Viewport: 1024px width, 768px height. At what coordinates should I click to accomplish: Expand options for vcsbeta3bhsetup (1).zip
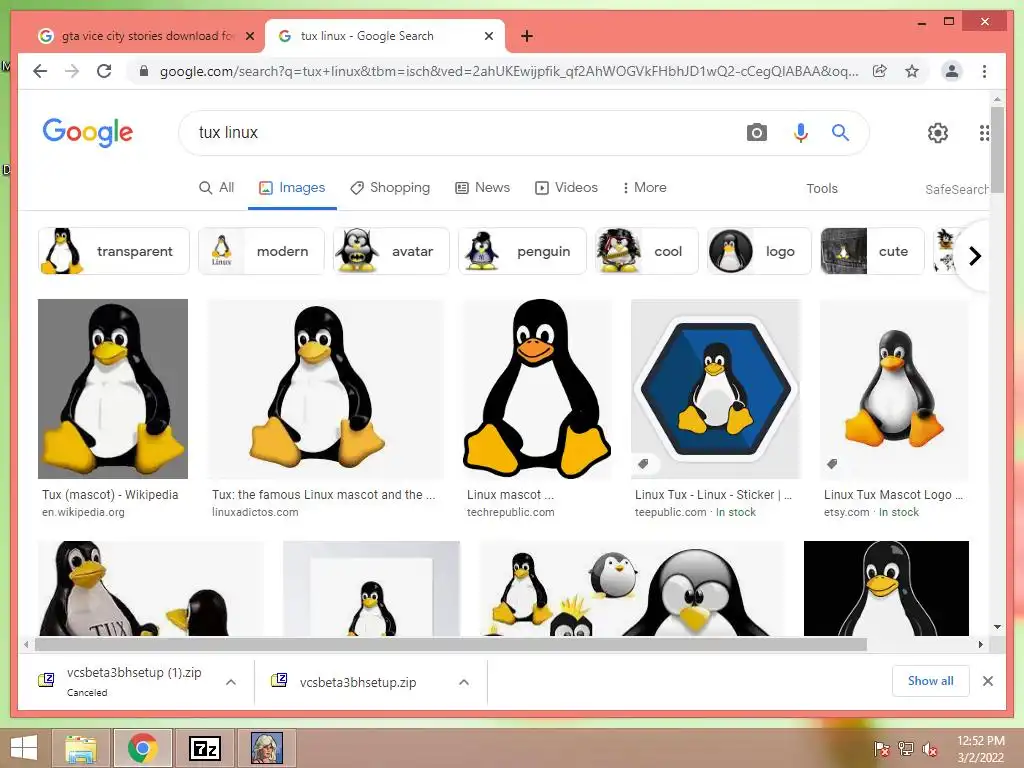click(x=231, y=682)
